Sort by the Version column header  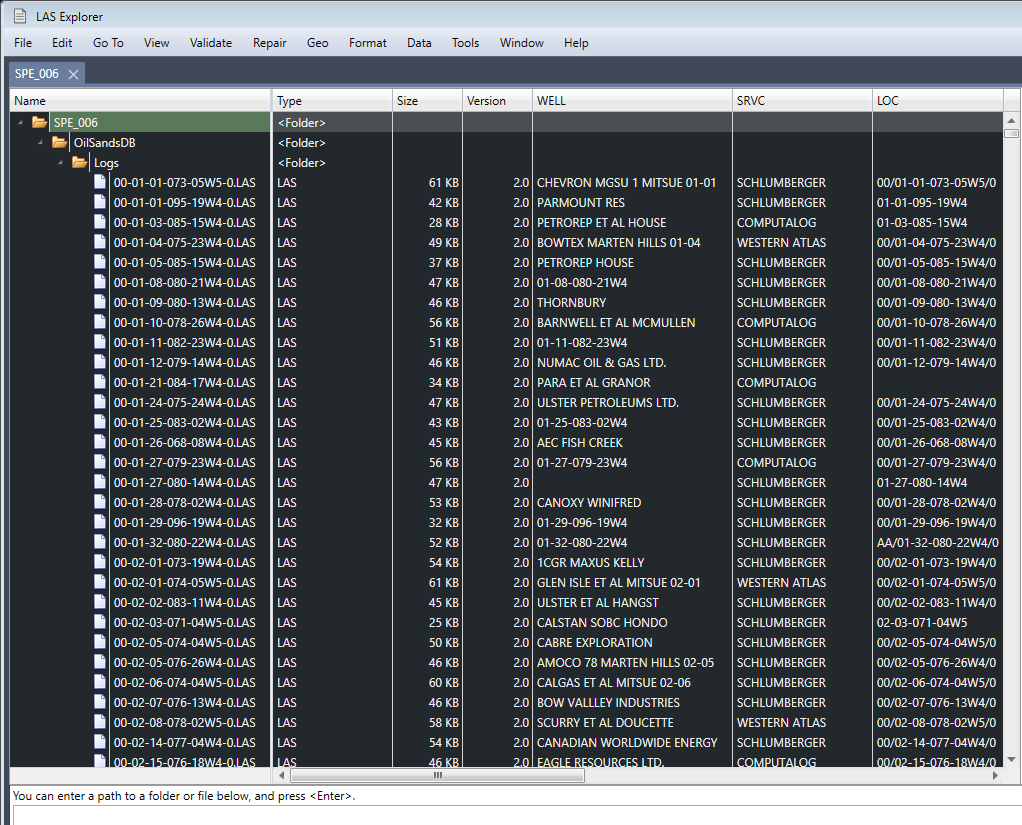497,100
